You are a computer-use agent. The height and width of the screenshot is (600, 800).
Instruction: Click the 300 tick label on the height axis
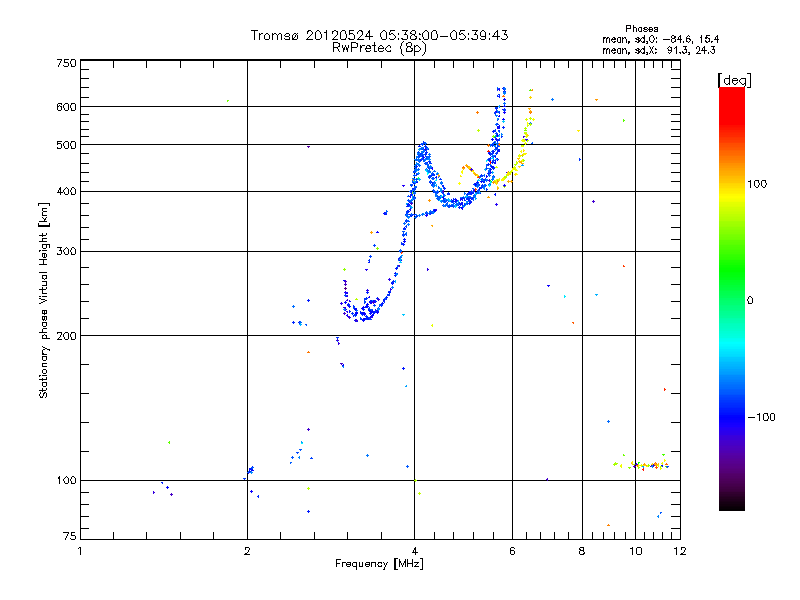[x=66, y=252]
